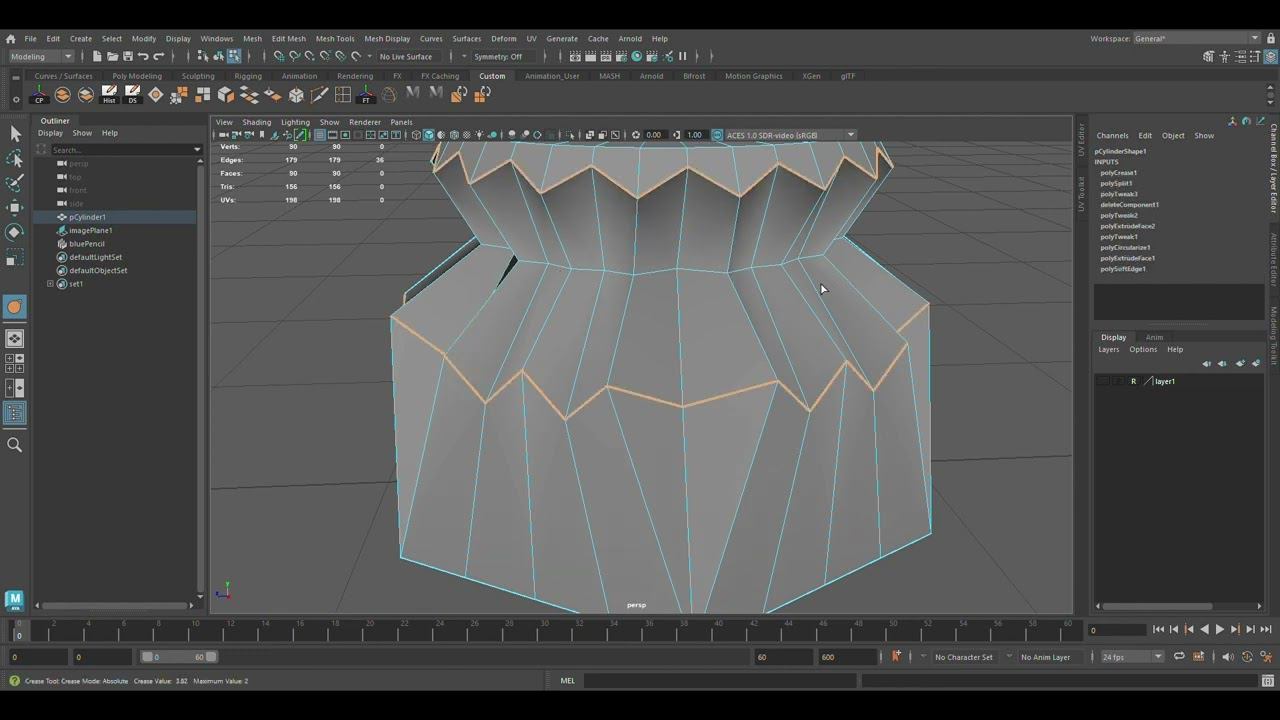Image resolution: width=1280 pixels, height=720 pixels.
Task: Click the Save Scene icon
Action: pos(128,56)
